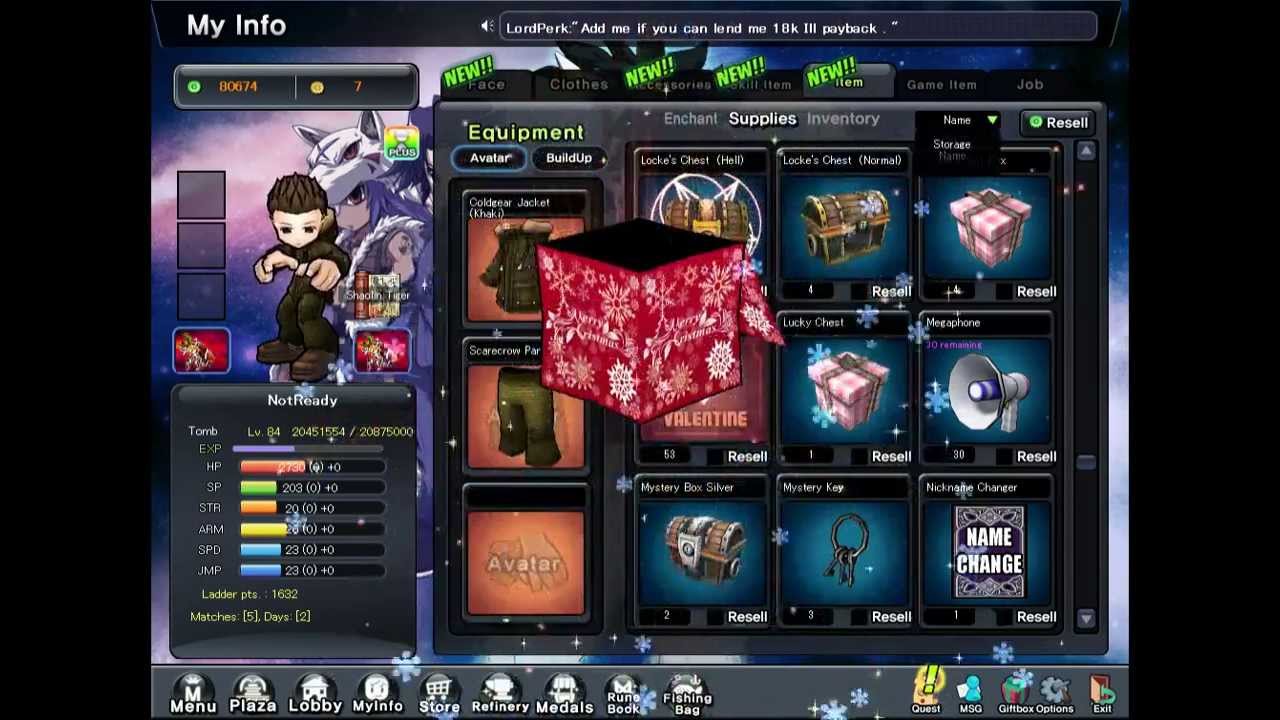This screenshot has width=1280, height=720.
Task: Check the Resell box for Mystery Key
Action: click(x=860, y=617)
